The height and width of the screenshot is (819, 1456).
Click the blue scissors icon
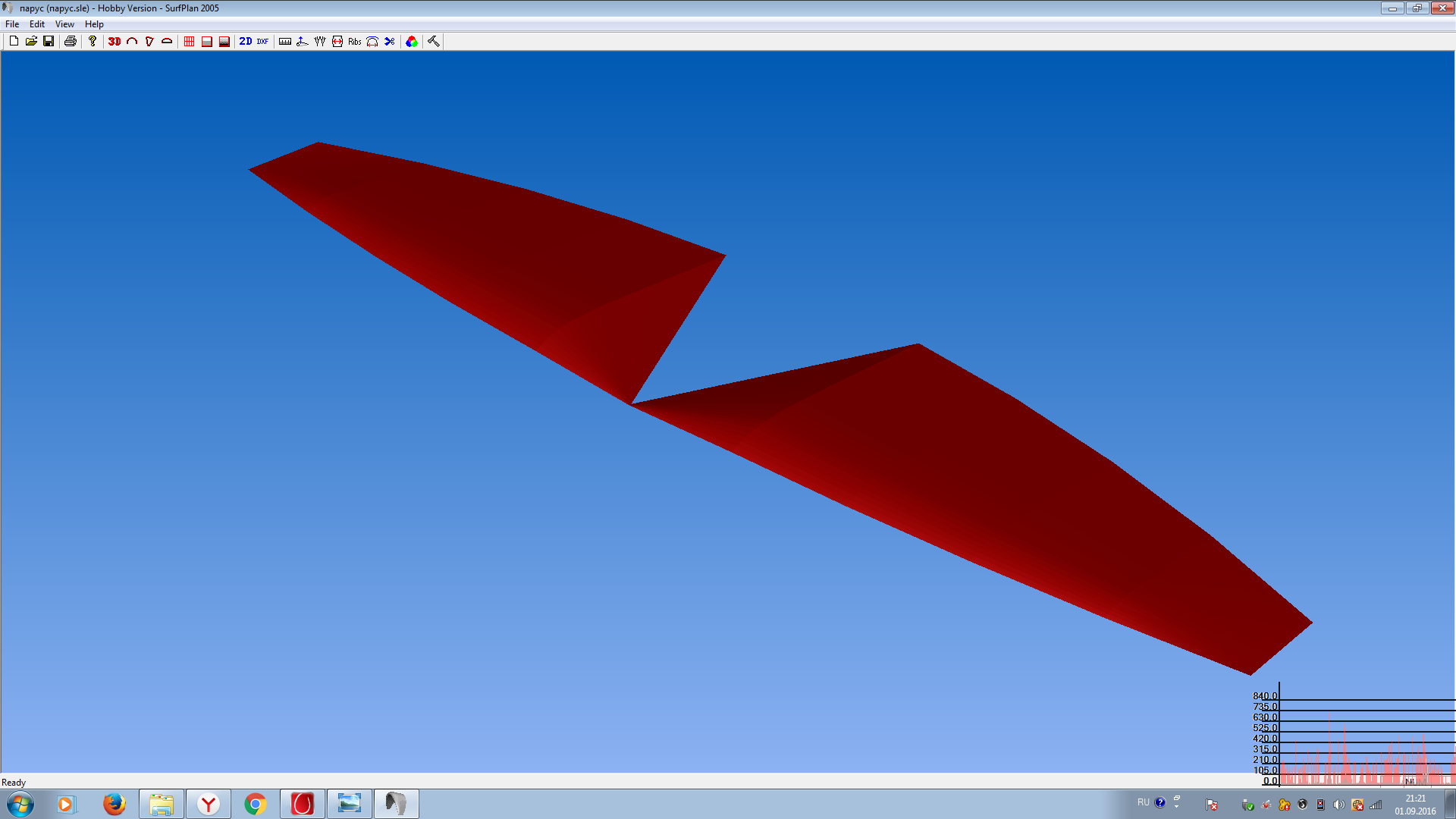pyautogui.click(x=390, y=41)
